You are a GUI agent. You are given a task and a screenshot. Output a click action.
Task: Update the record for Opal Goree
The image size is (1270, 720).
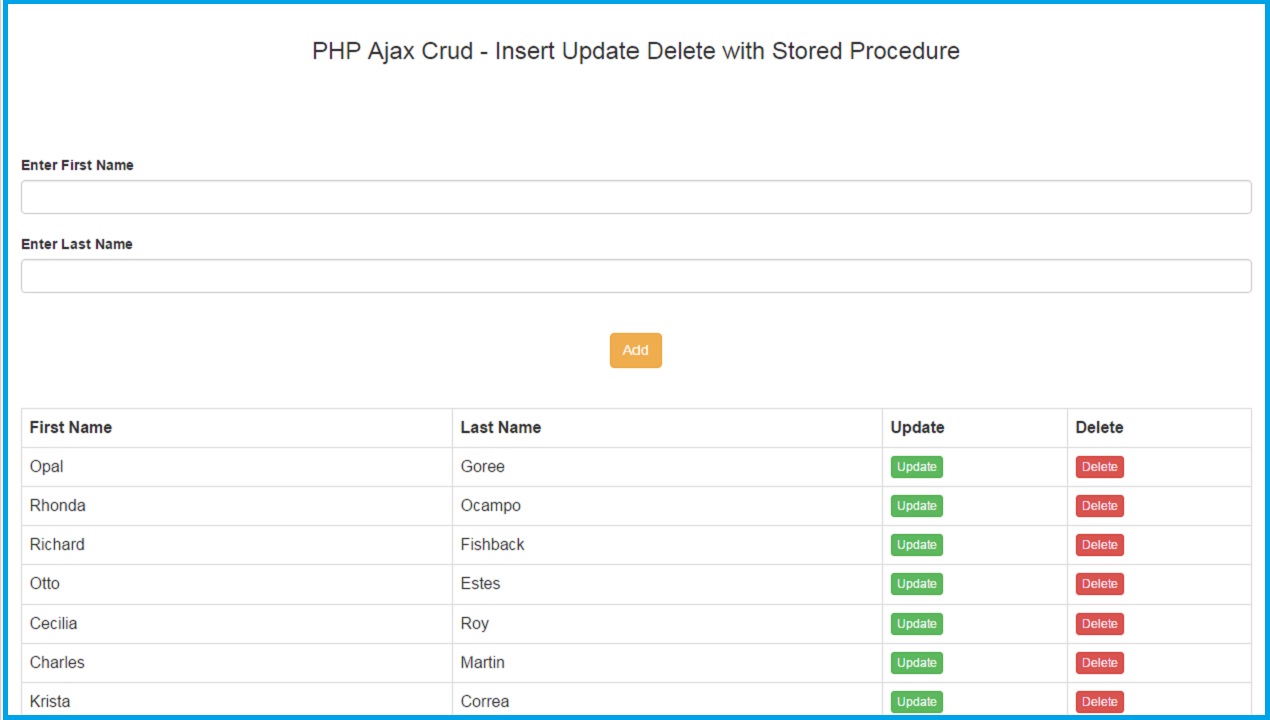916,466
